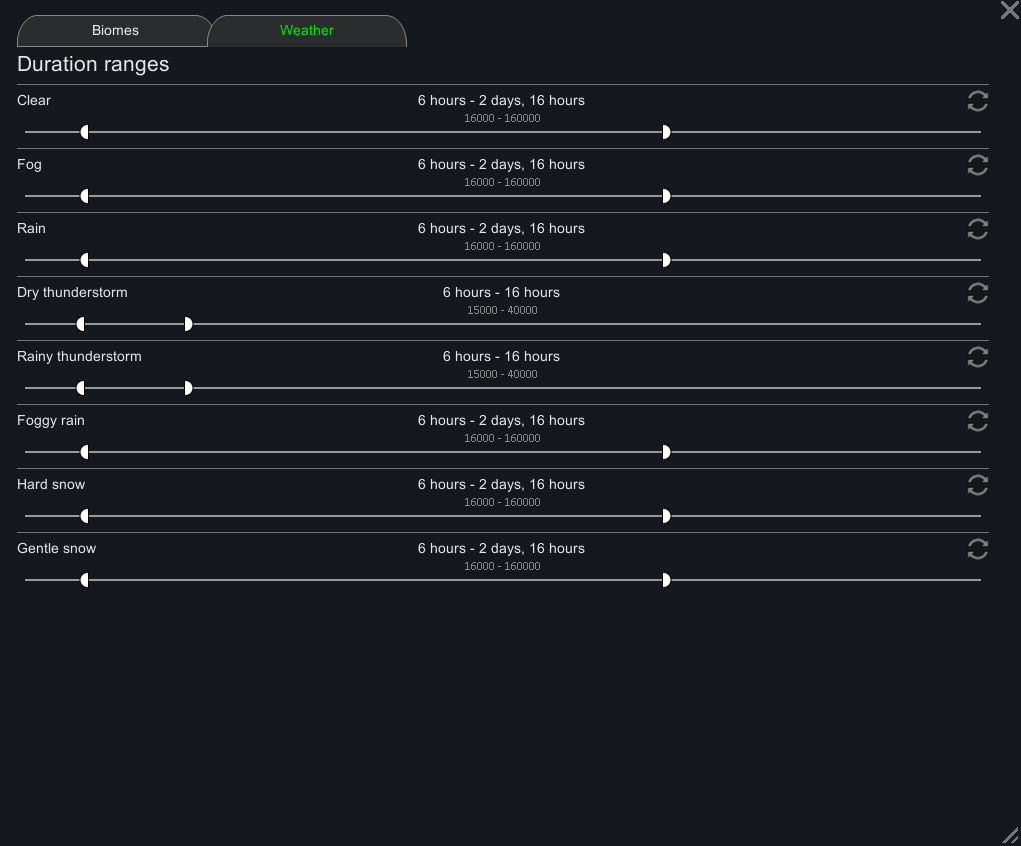Reset the Fog duration range
Screen dimensions: 1021x846
click(x=977, y=165)
